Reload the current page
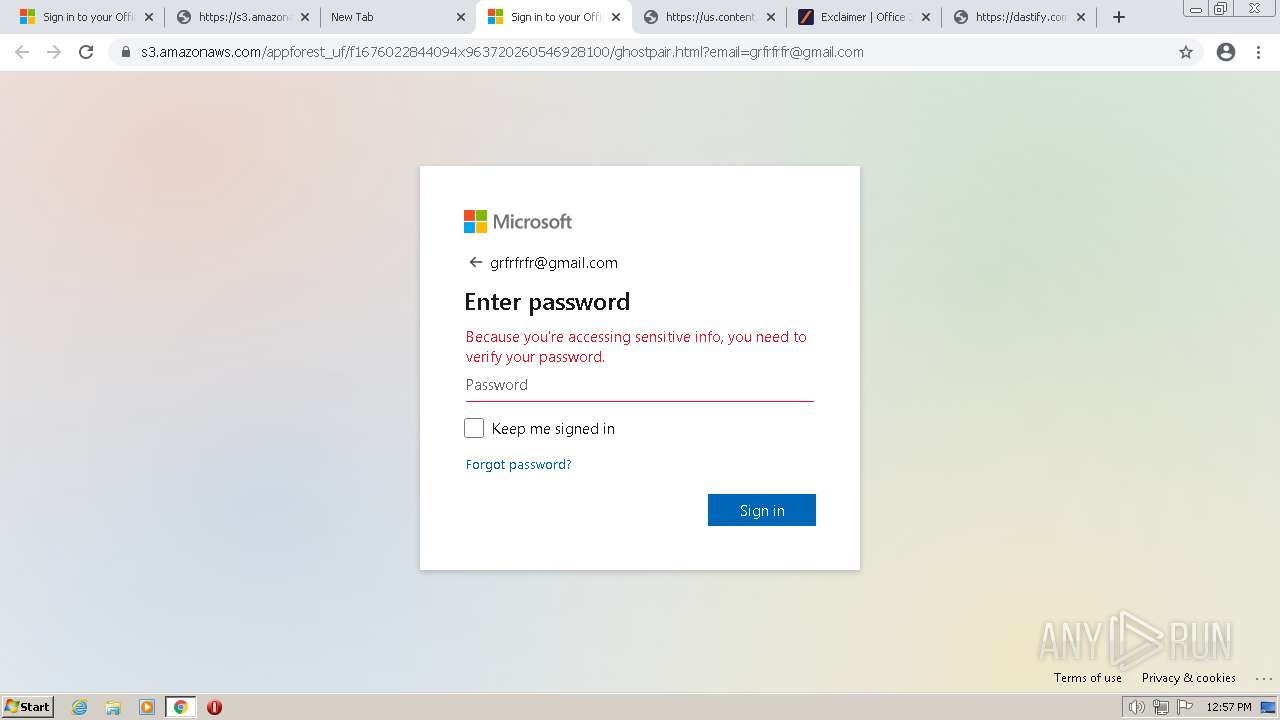1280x720 pixels. click(x=86, y=52)
